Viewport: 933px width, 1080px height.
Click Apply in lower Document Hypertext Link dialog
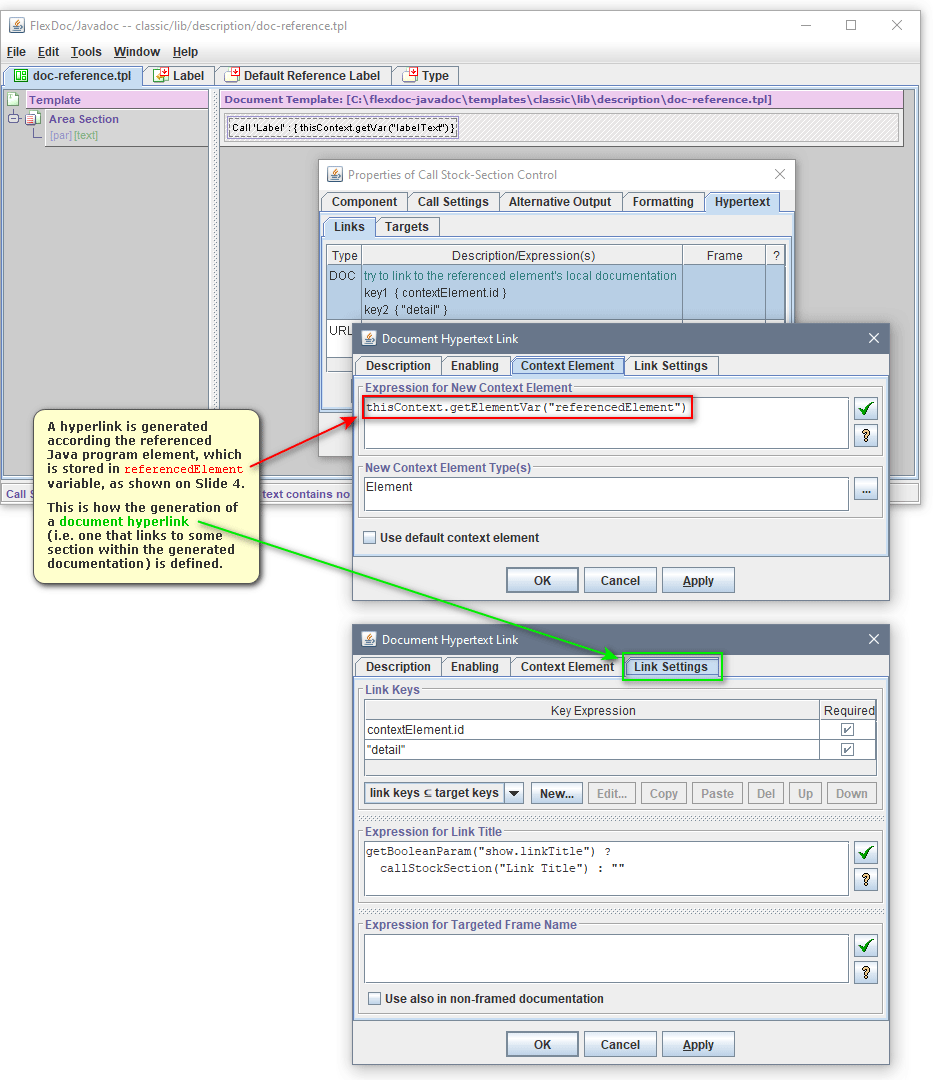click(x=698, y=1044)
